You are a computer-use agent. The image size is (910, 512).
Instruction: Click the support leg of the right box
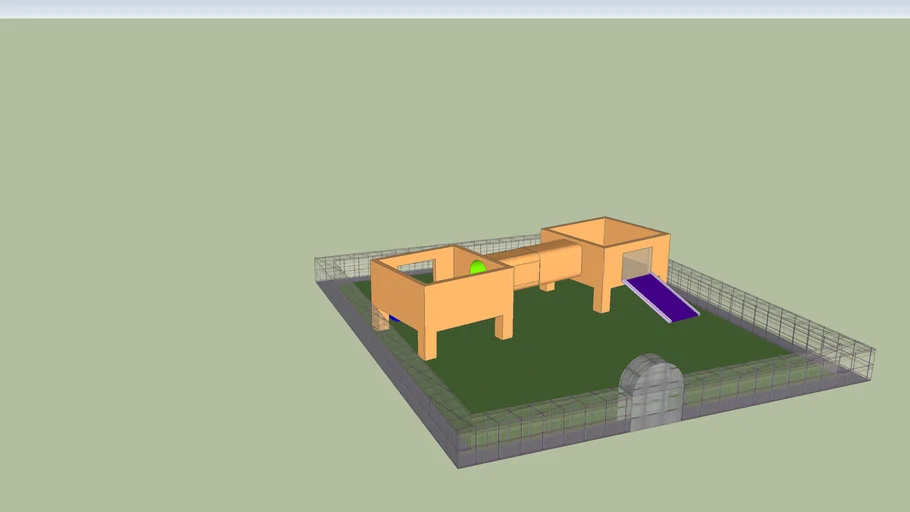pyautogui.click(x=601, y=299)
